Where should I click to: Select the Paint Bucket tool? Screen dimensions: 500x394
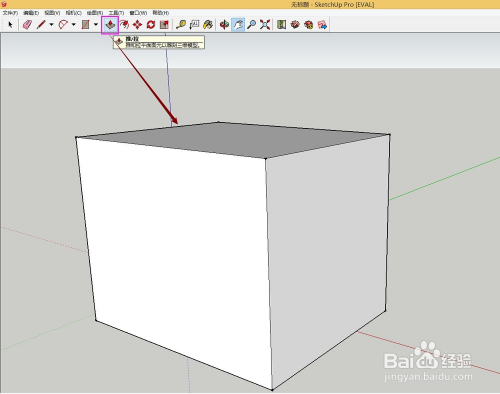tap(208, 25)
